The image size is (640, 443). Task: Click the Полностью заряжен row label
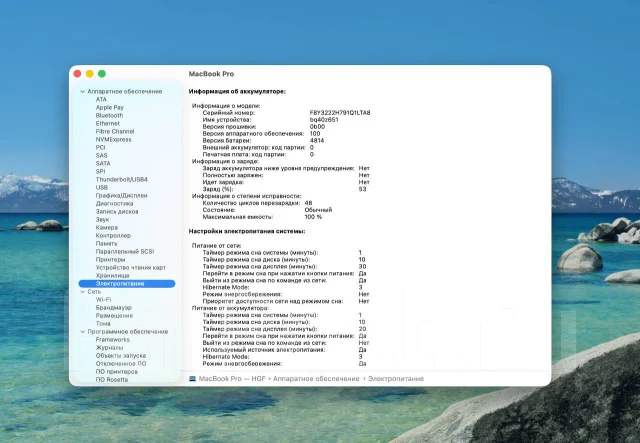coord(233,175)
